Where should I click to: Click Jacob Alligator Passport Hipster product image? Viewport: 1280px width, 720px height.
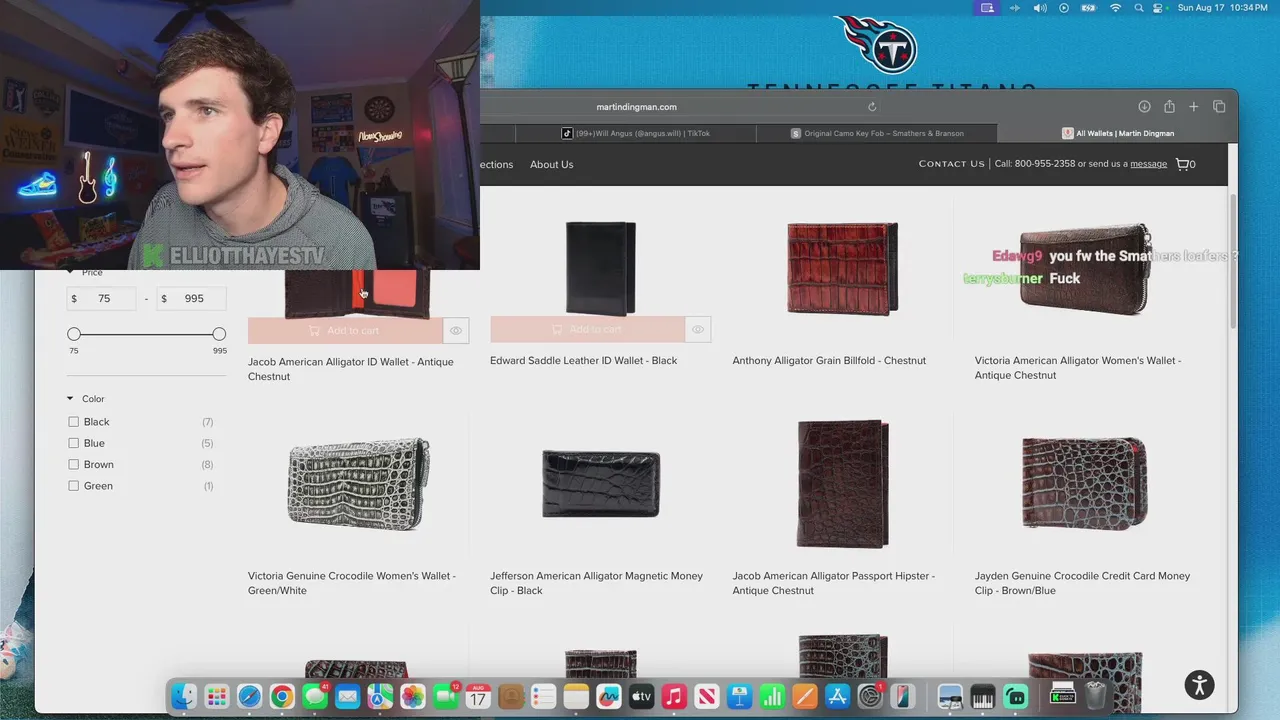point(842,484)
